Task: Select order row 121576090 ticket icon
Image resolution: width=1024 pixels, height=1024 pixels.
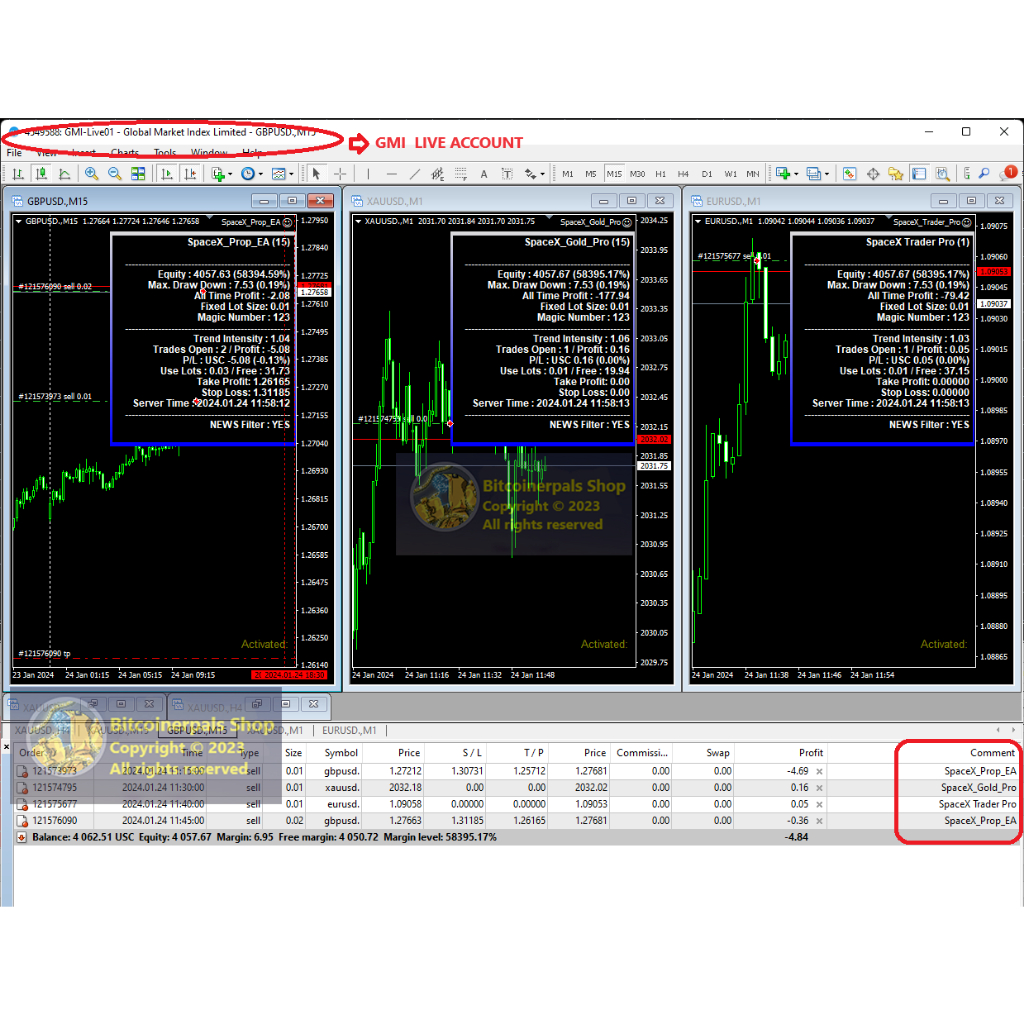Action: [x=22, y=821]
